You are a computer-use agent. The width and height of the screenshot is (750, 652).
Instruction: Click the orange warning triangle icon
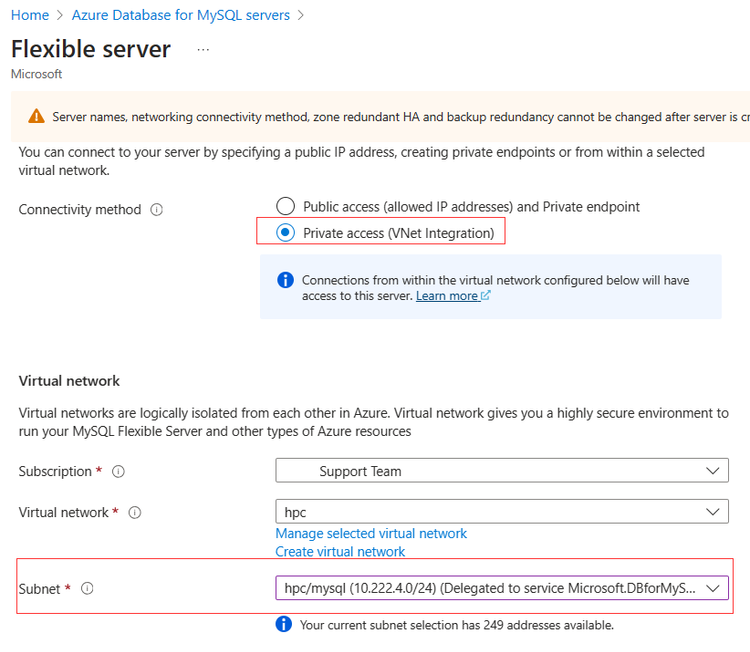coord(36,116)
